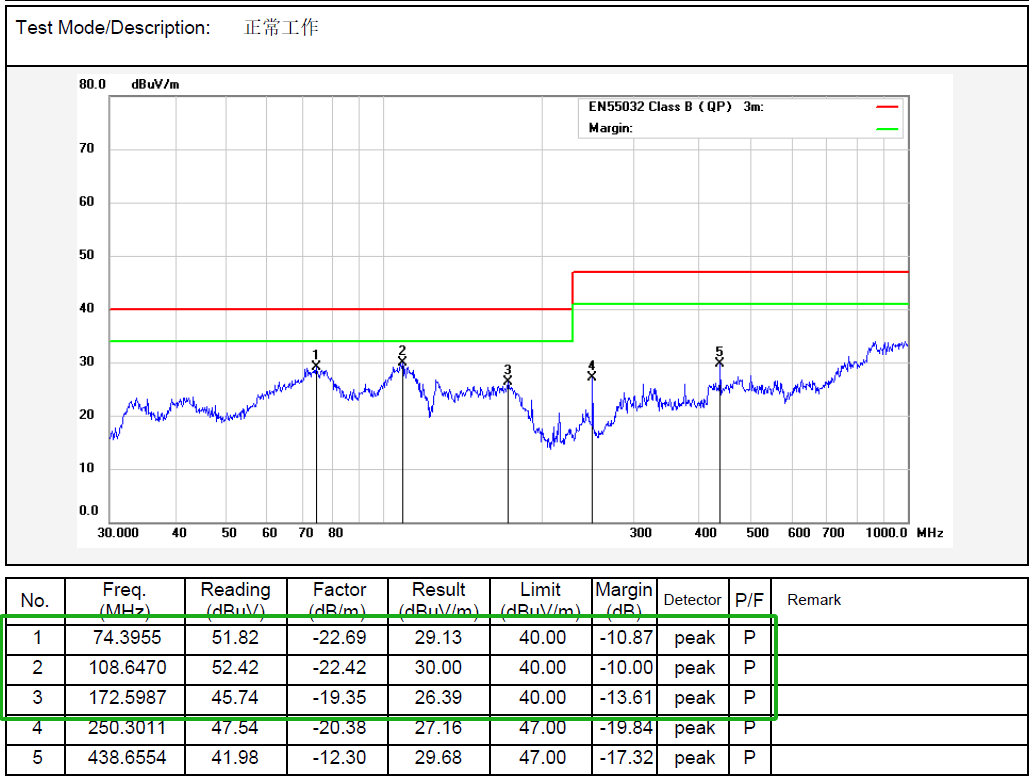The width and height of the screenshot is (1032, 780).
Task: Click the Remark column header
Action: pyautogui.click(x=814, y=600)
